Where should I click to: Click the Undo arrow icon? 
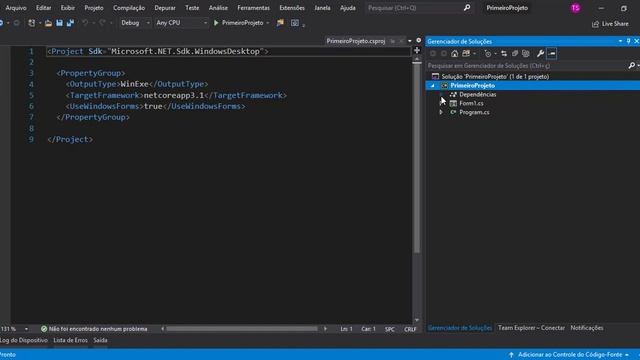point(85,23)
